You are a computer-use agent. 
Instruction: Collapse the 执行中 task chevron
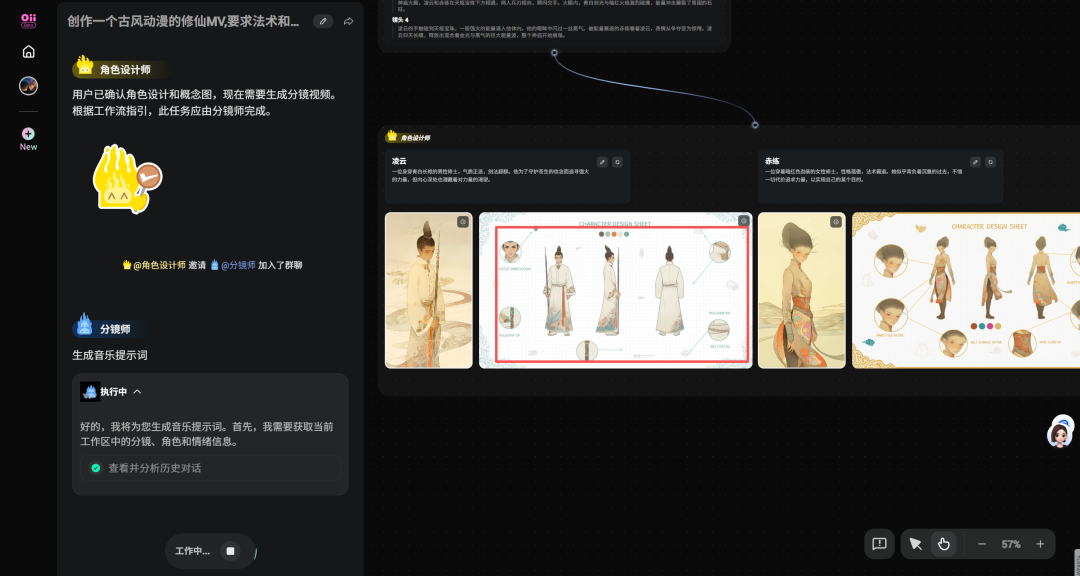[137, 391]
